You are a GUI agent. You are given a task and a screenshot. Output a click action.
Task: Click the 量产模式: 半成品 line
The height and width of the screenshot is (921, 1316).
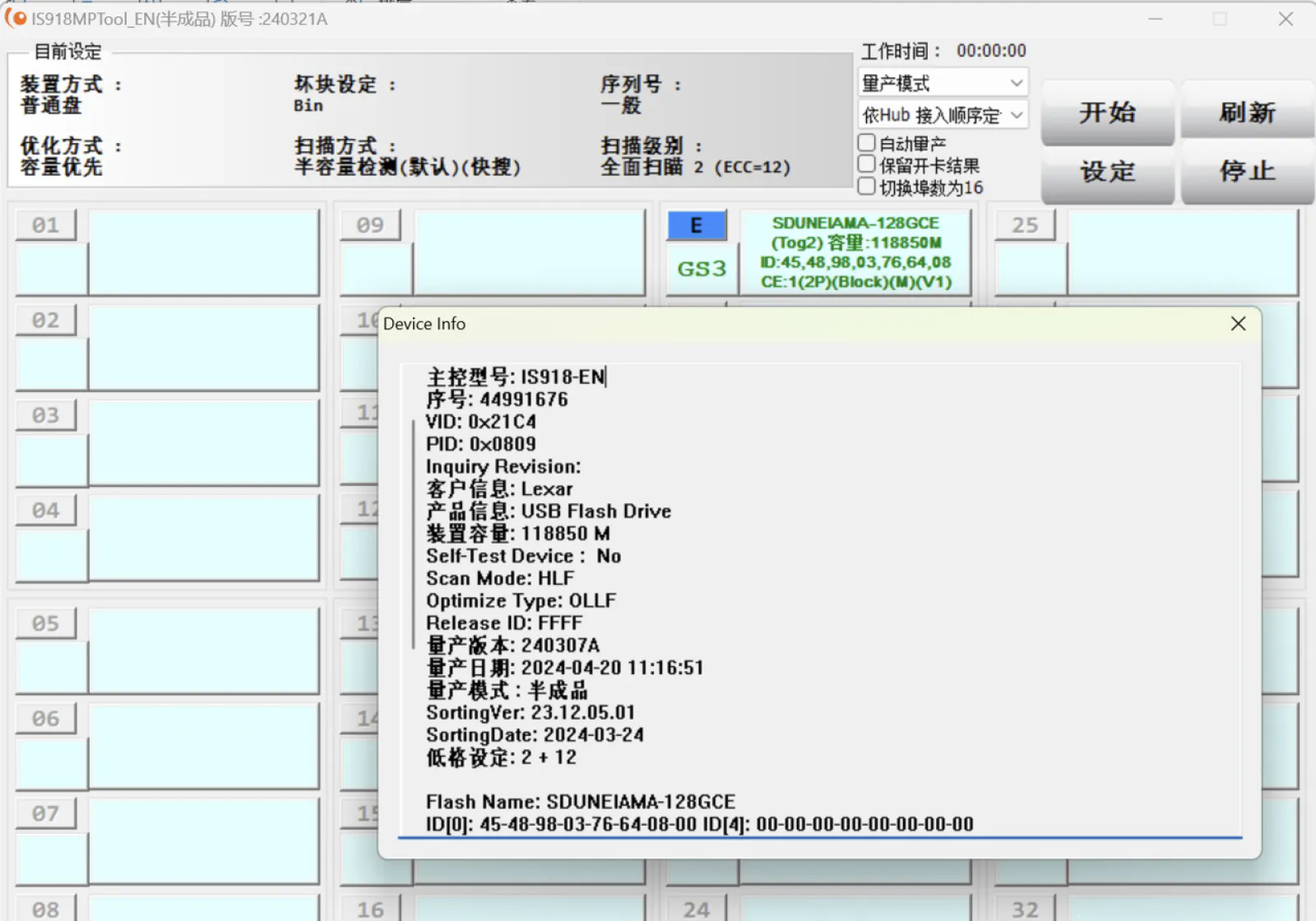point(507,690)
